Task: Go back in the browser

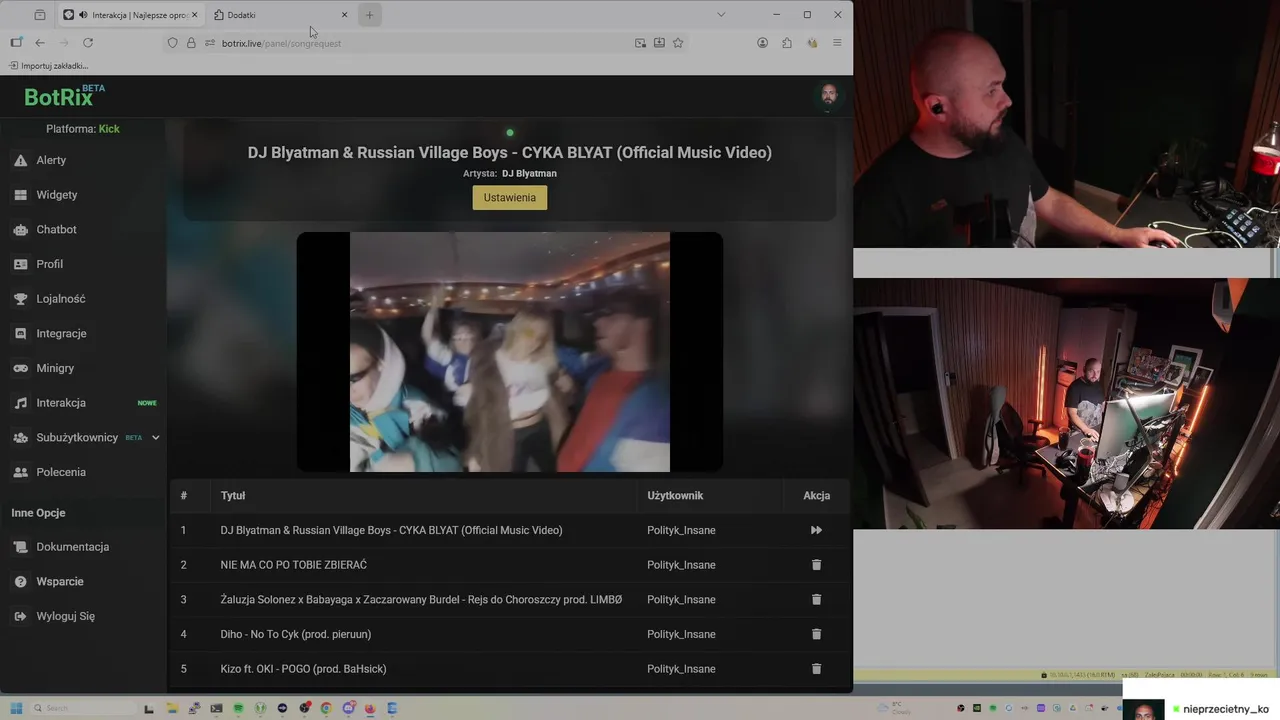Action: click(x=40, y=43)
